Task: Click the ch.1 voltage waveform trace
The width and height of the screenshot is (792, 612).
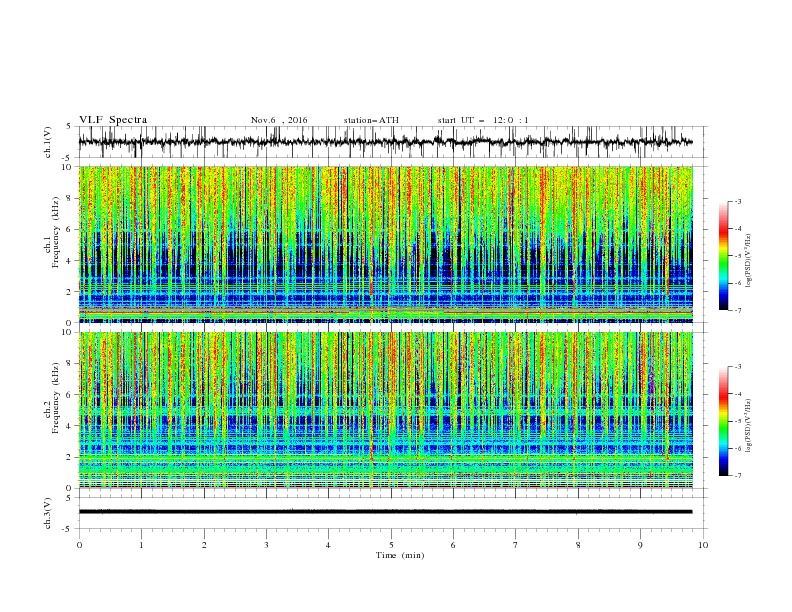Action: 385,142
